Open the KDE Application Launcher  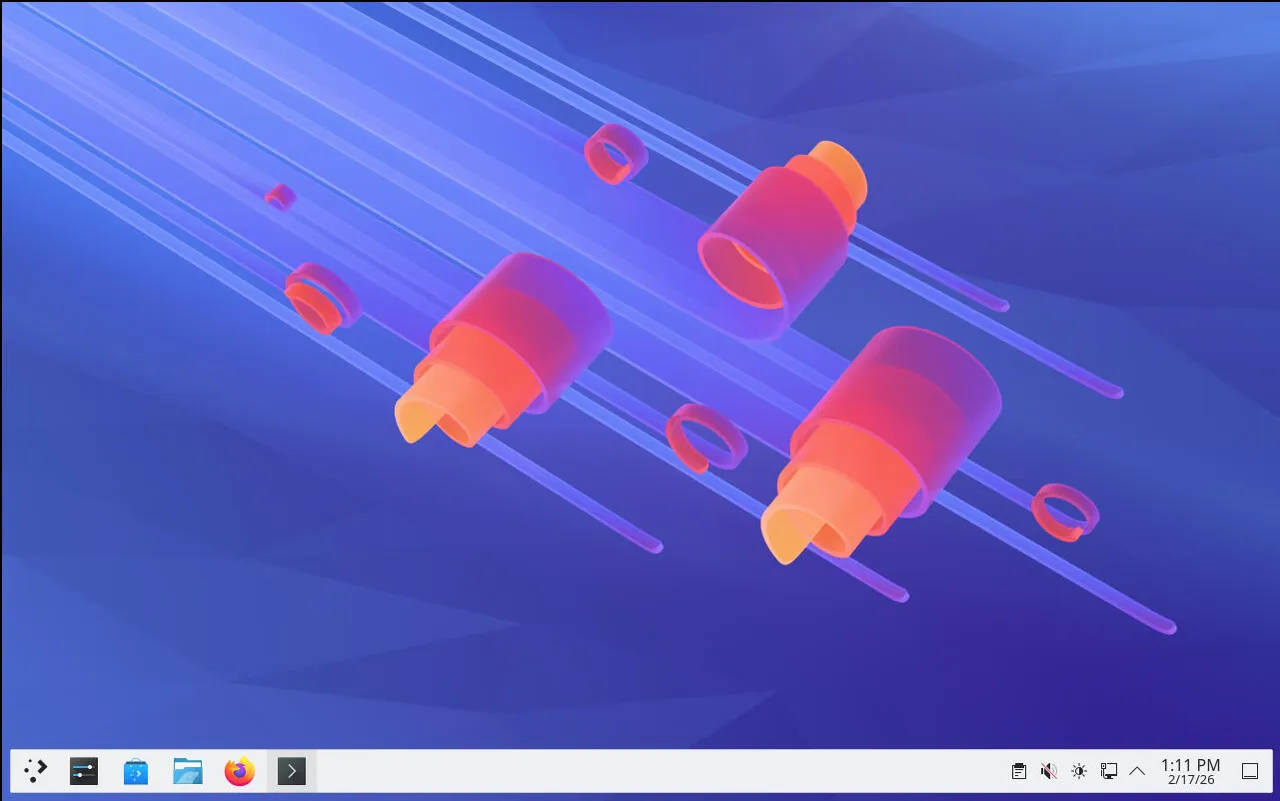pyautogui.click(x=36, y=771)
